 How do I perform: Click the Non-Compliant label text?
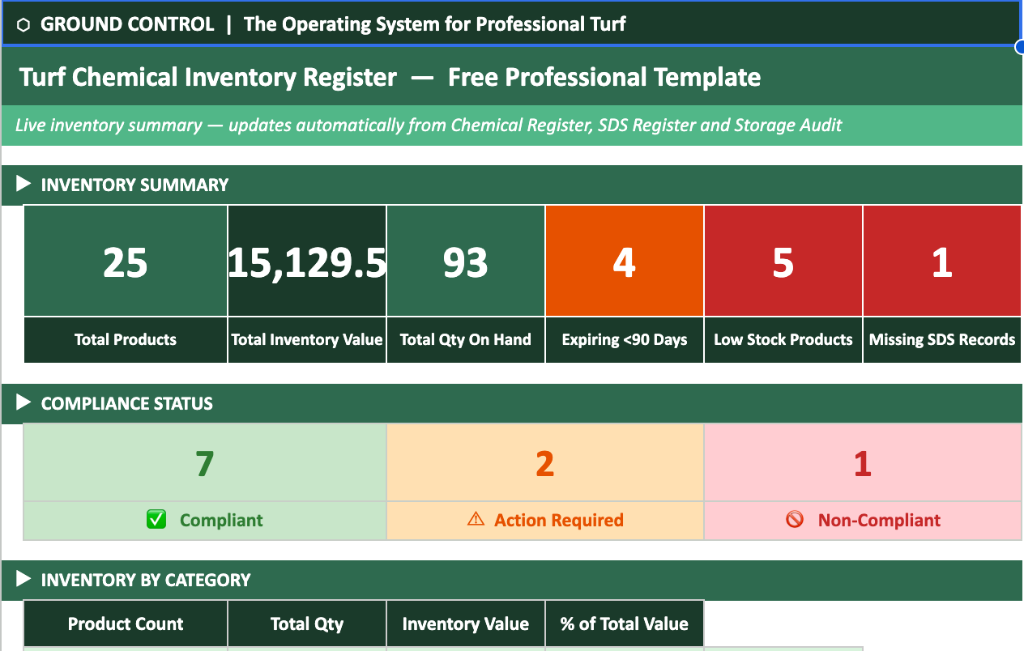pyautogui.click(x=879, y=520)
